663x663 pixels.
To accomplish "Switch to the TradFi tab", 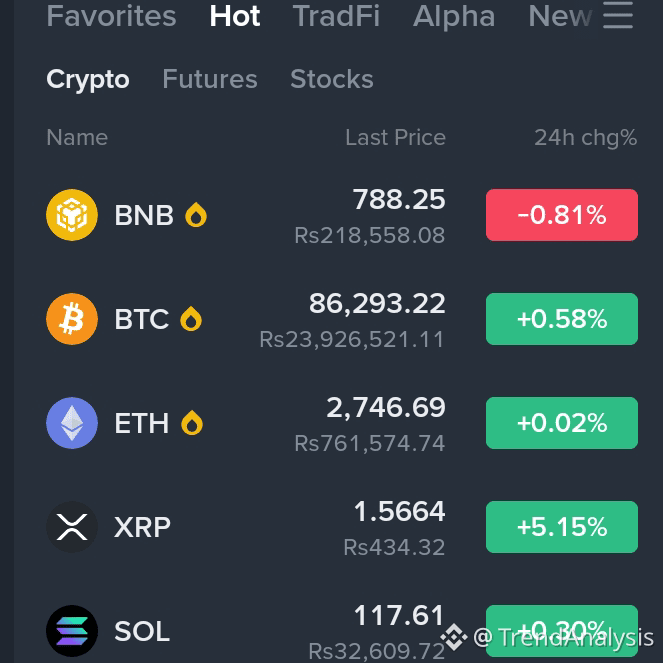I will [336, 16].
